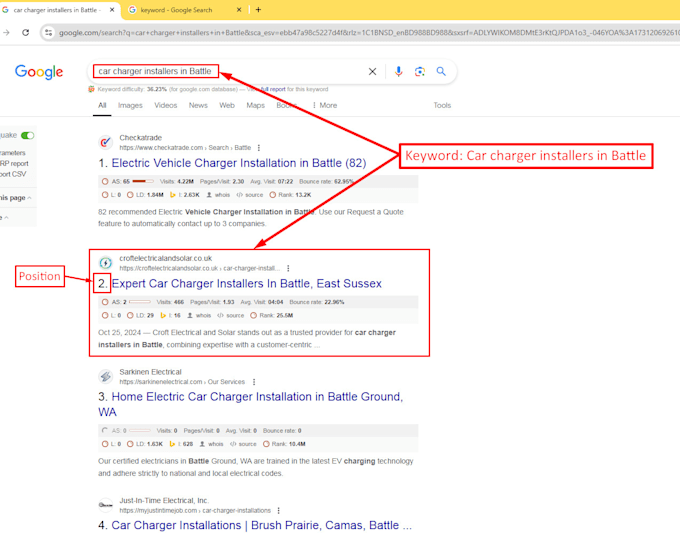The width and height of the screenshot is (680, 533).
Task: Click the AS score bar for Sarkinen Electrical
Action: [140, 431]
